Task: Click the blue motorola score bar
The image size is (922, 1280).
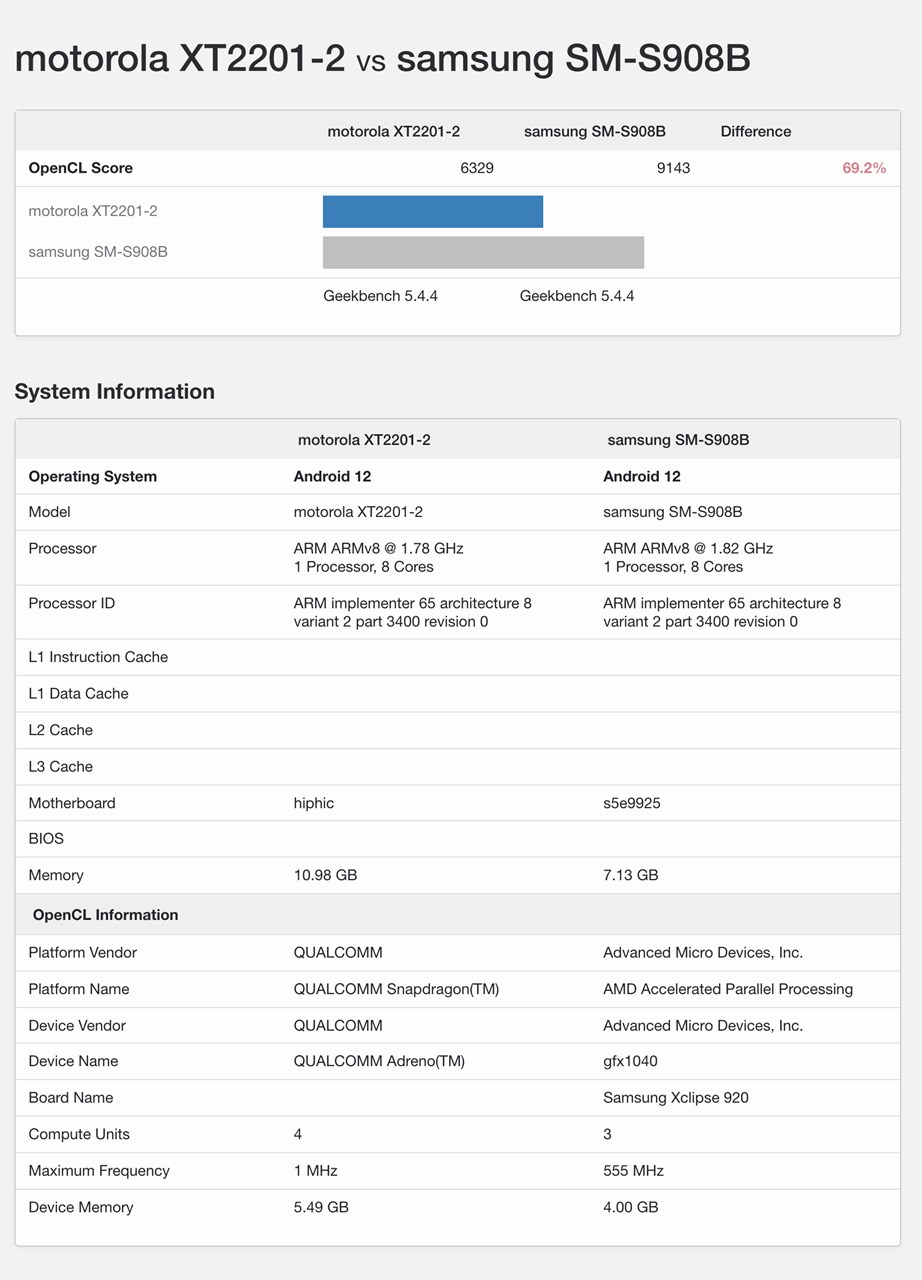Action: tap(432, 211)
